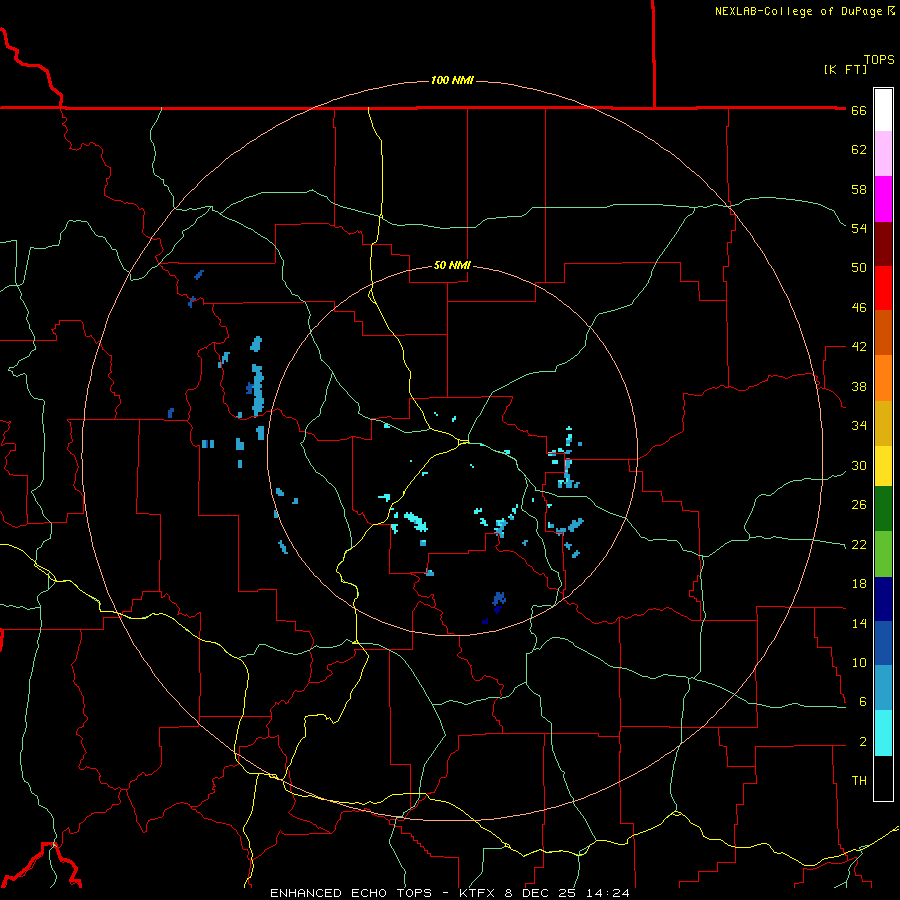Image resolution: width=900 pixels, height=900 pixels.
Task: Click the legend value "42"
Action: point(859,347)
